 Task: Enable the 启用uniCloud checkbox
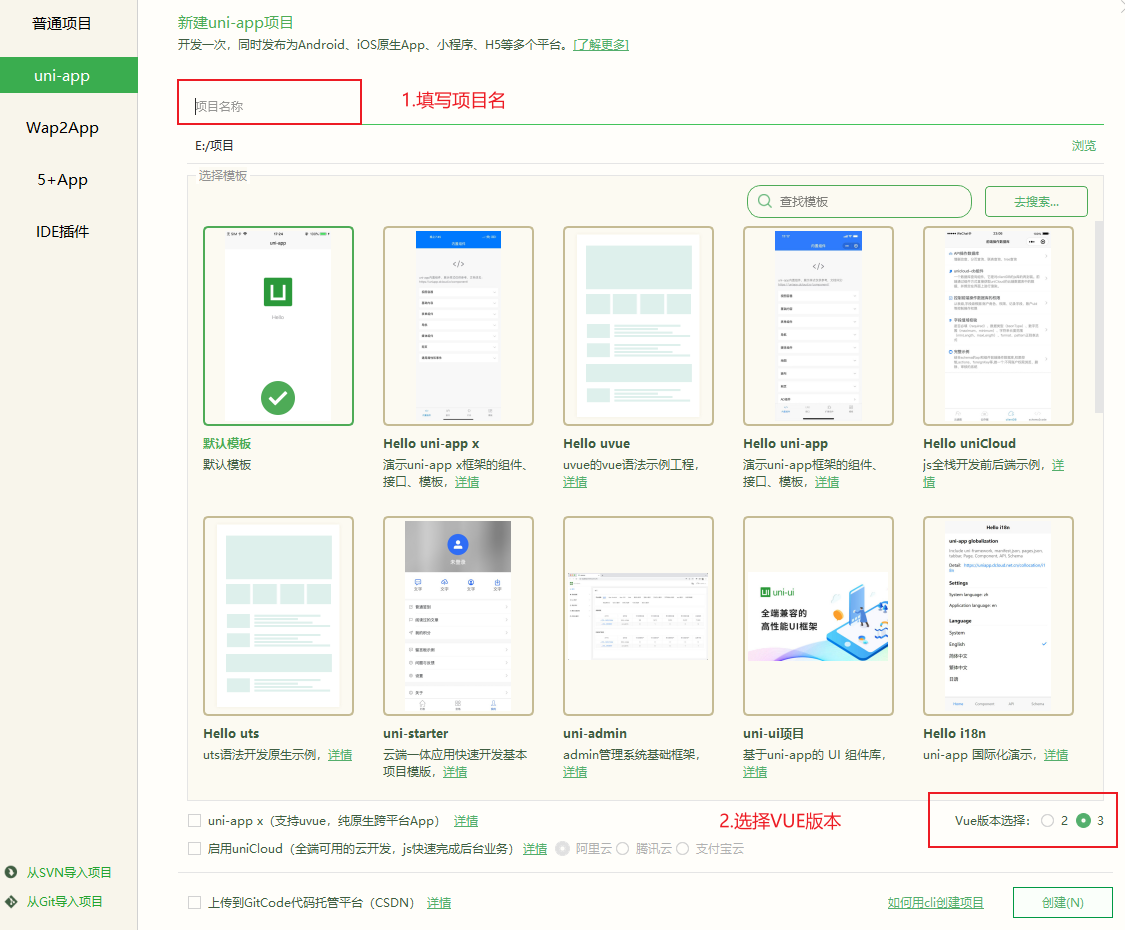191,848
